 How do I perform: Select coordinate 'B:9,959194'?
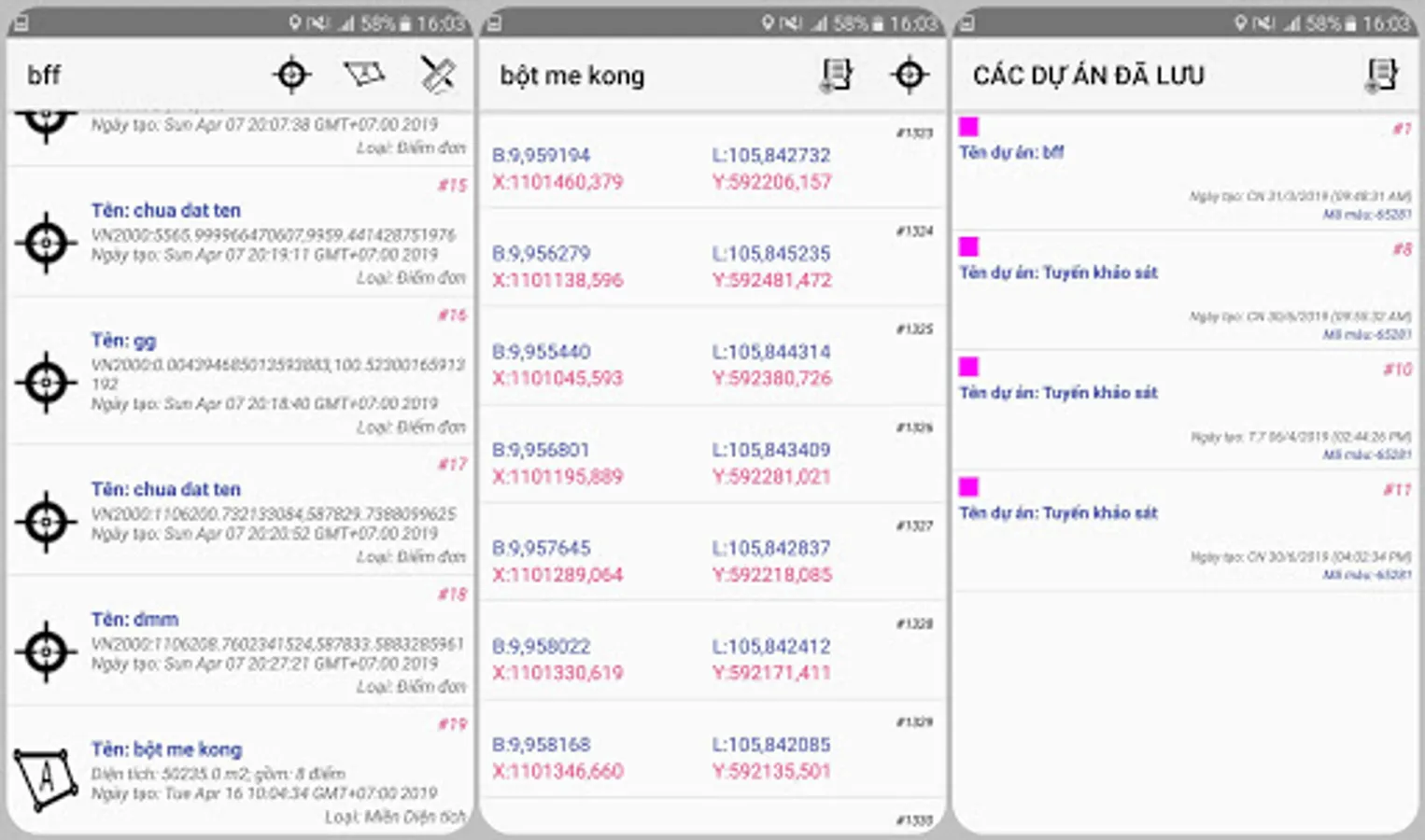coord(541,156)
